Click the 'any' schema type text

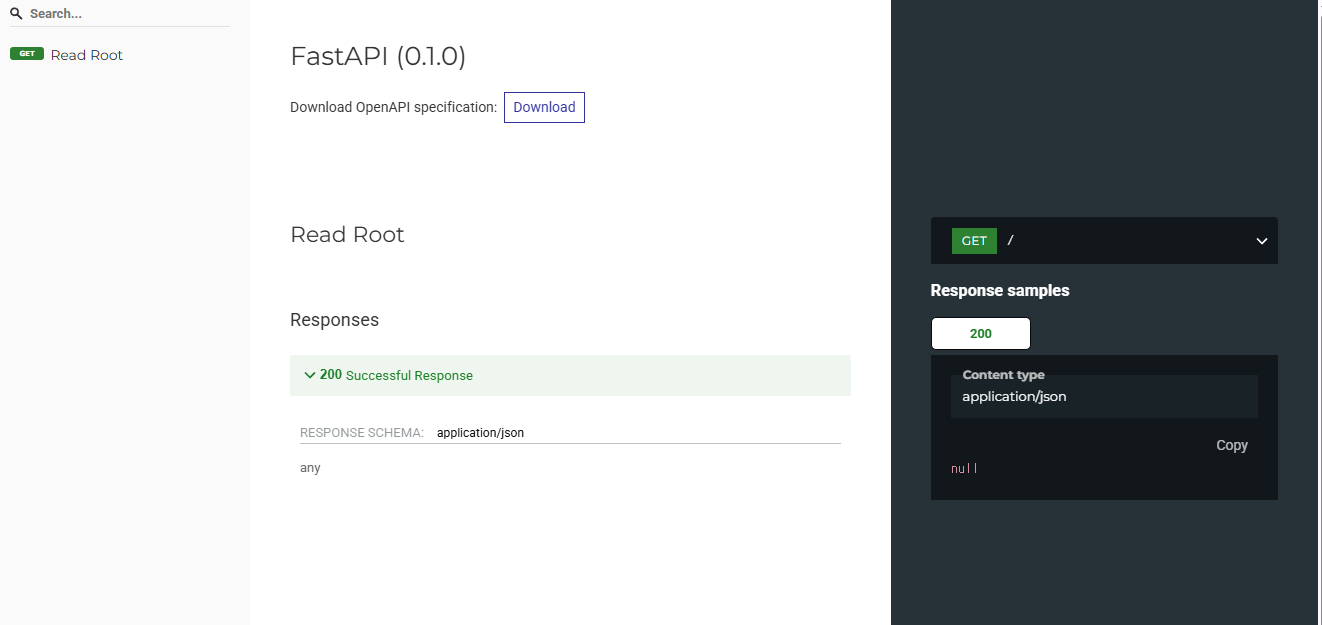tap(310, 468)
